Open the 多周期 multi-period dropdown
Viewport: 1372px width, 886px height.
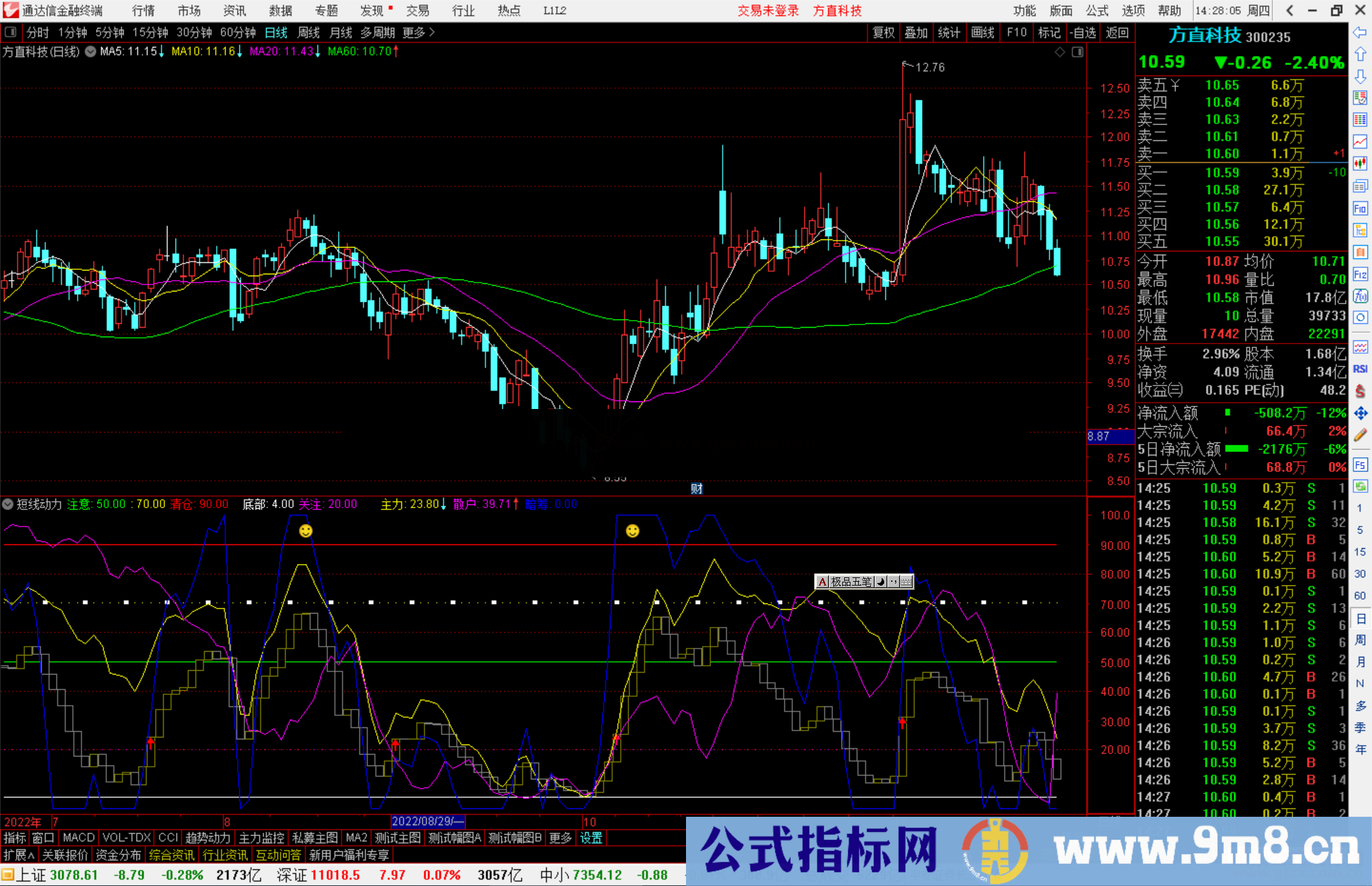point(379,32)
